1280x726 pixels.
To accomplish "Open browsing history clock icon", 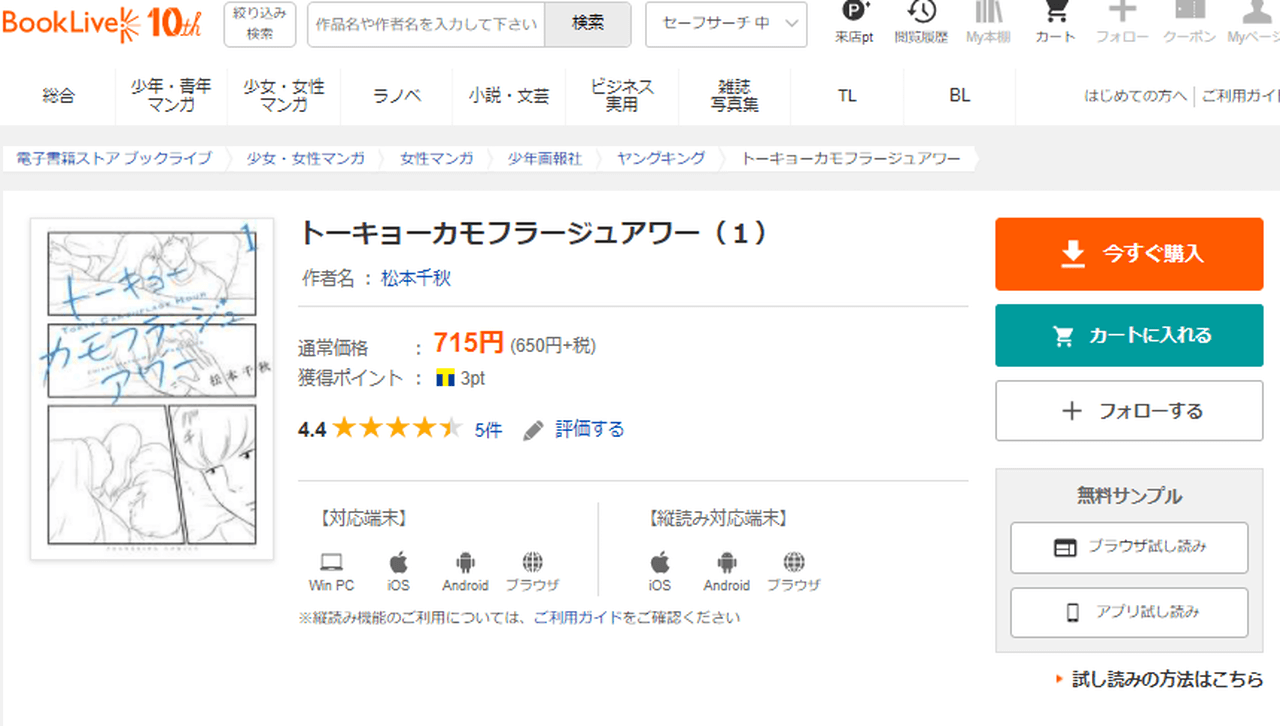I will 921,14.
